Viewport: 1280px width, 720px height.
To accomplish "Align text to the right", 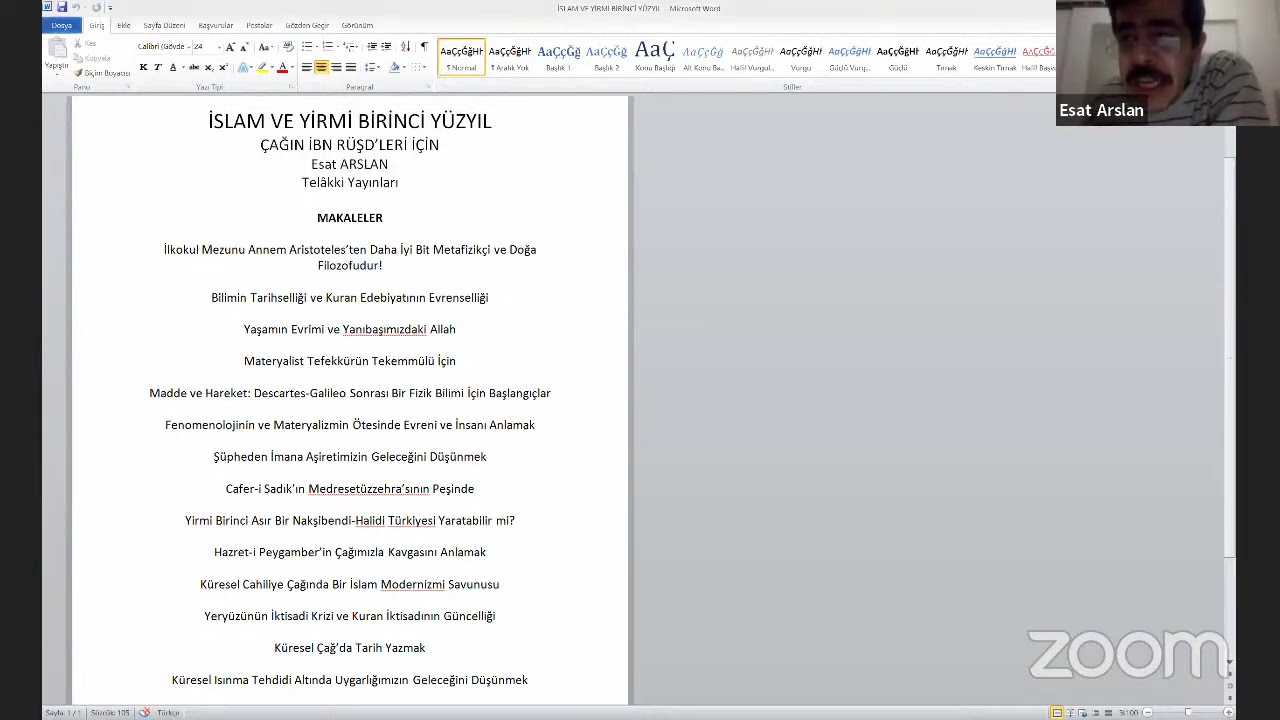I will click(x=336, y=67).
